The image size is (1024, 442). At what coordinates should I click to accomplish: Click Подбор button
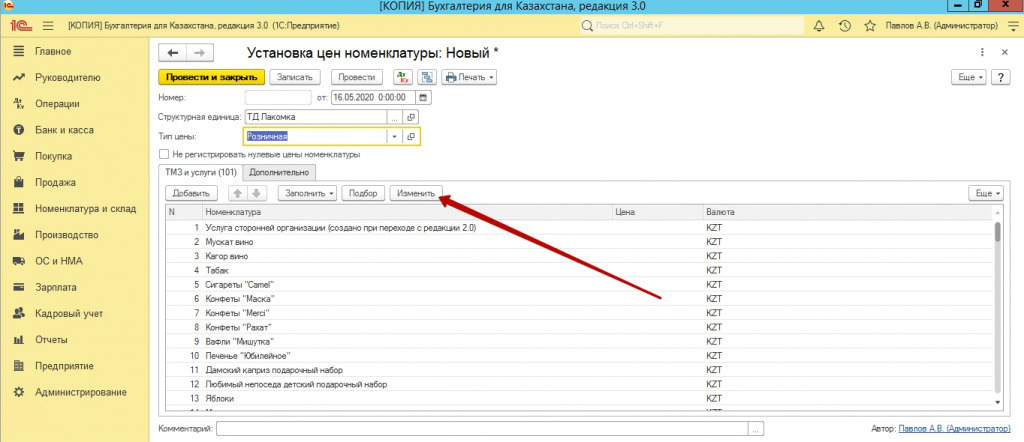363,193
